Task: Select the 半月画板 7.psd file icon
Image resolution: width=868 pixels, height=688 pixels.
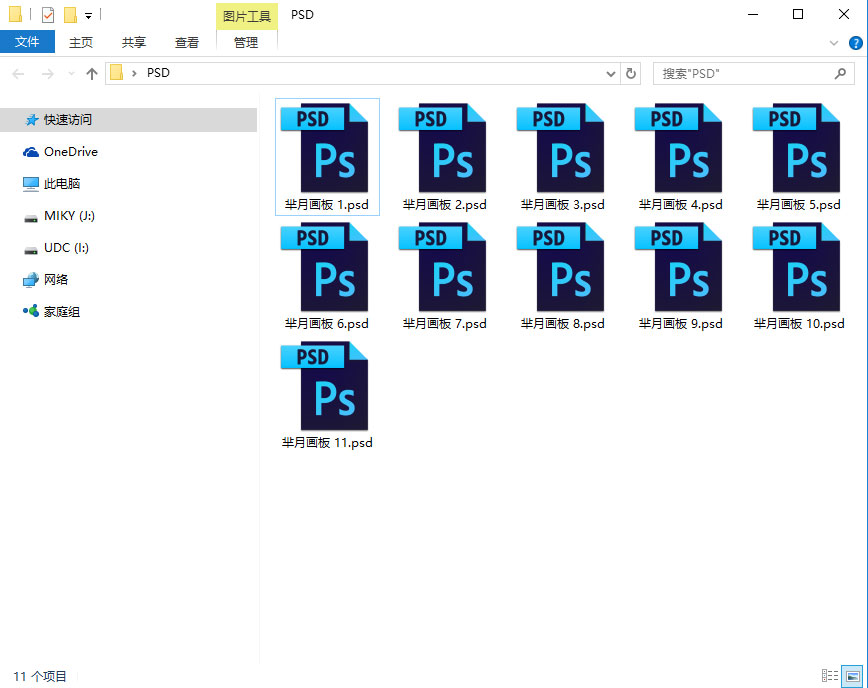Action: 442,267
